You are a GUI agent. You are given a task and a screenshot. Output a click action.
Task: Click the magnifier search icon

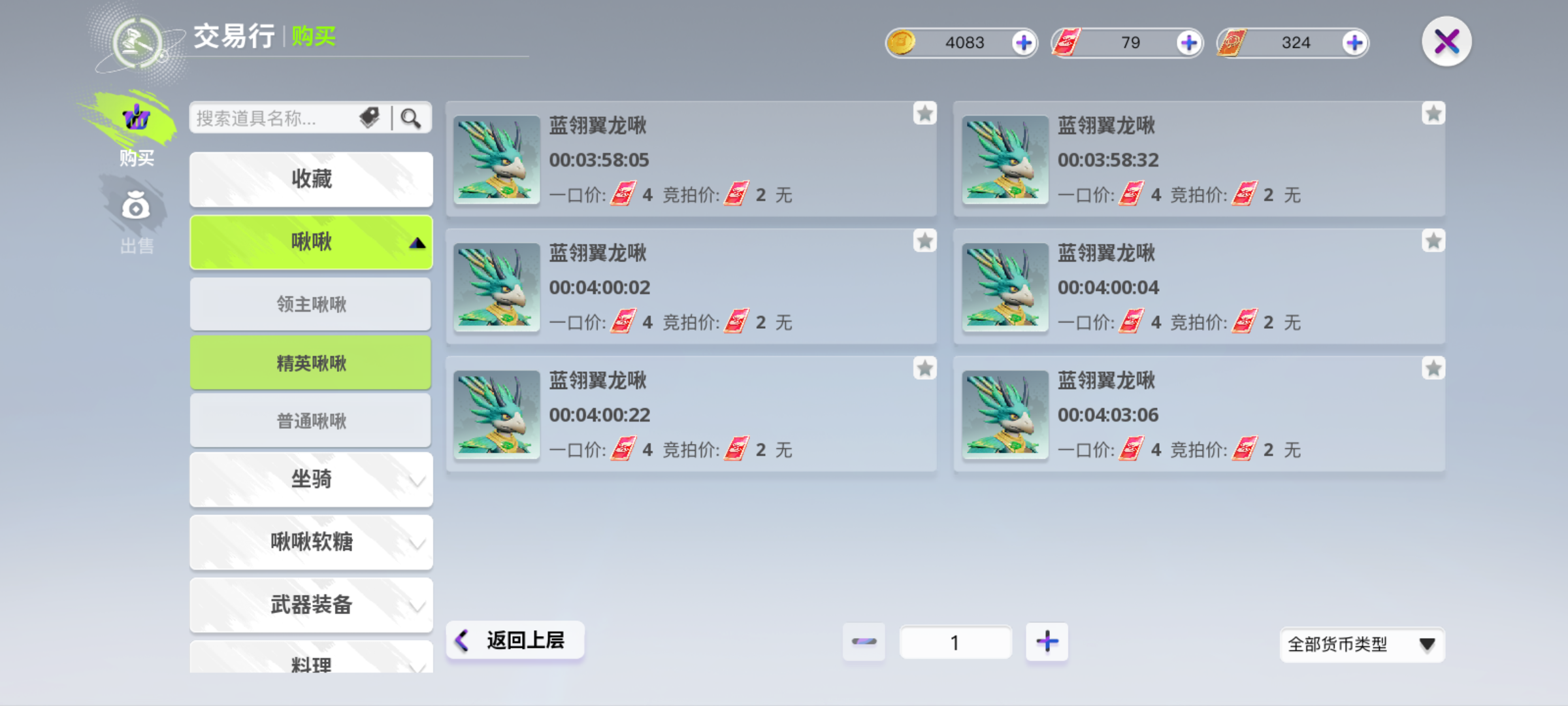click(x=411, y=118)
